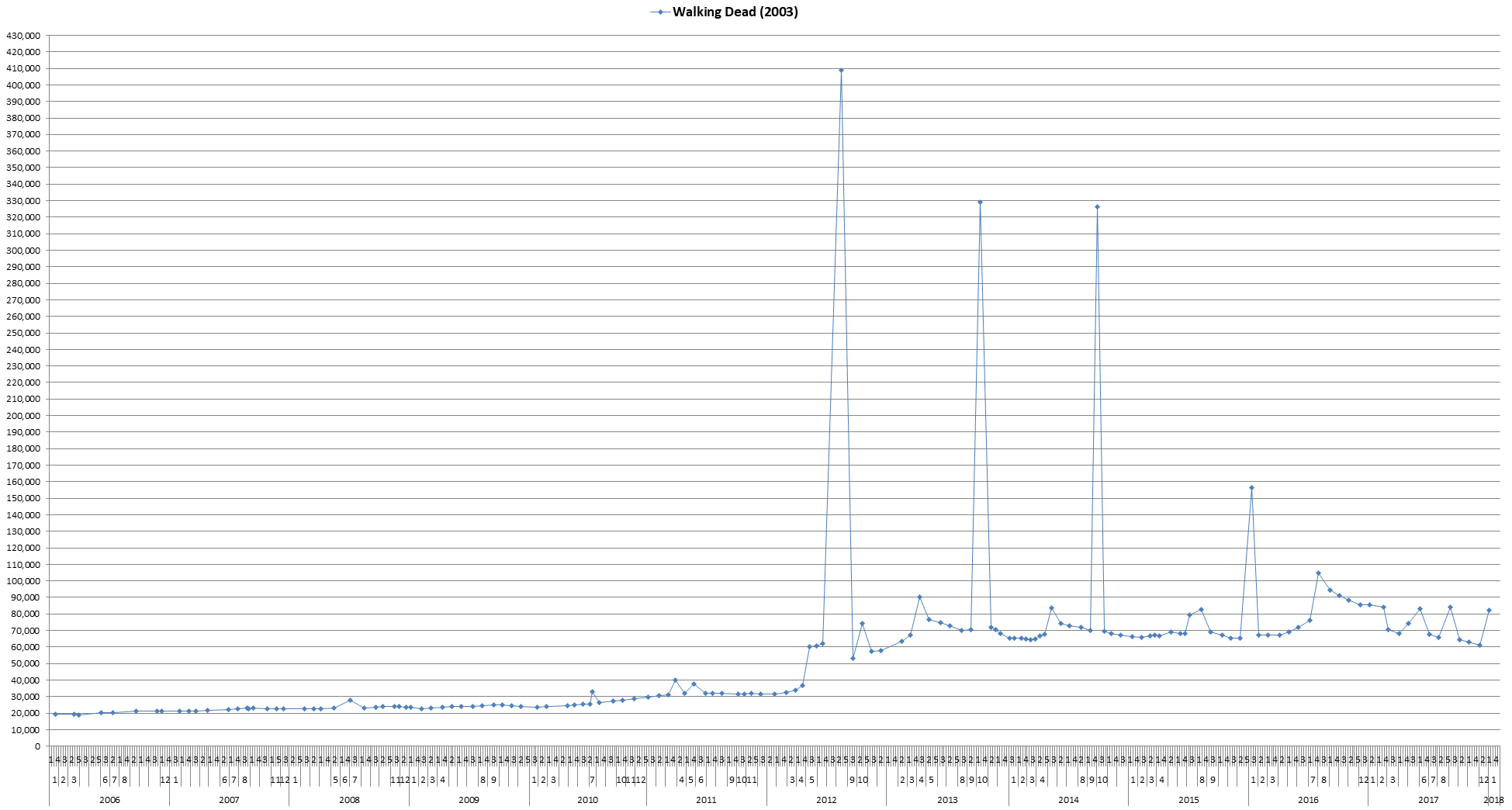This screenshot has width=1512, height=810.
Task: Click the 2008 year label
Action: click(349, 800)
